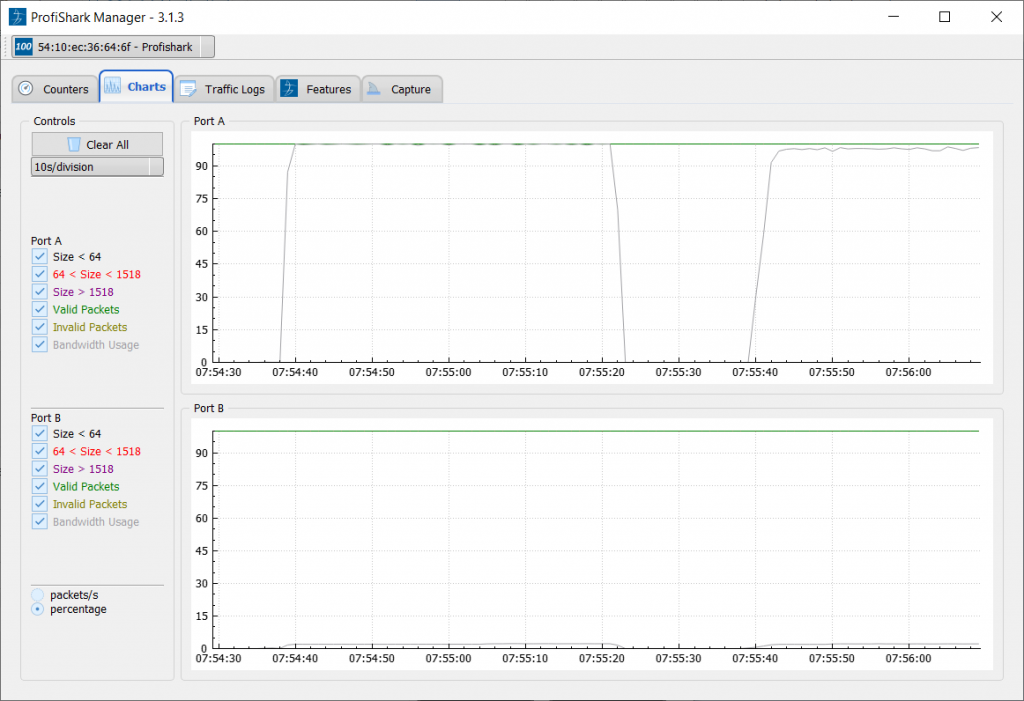
Task: Click the Controls group heading
Action: pos(54,121)
